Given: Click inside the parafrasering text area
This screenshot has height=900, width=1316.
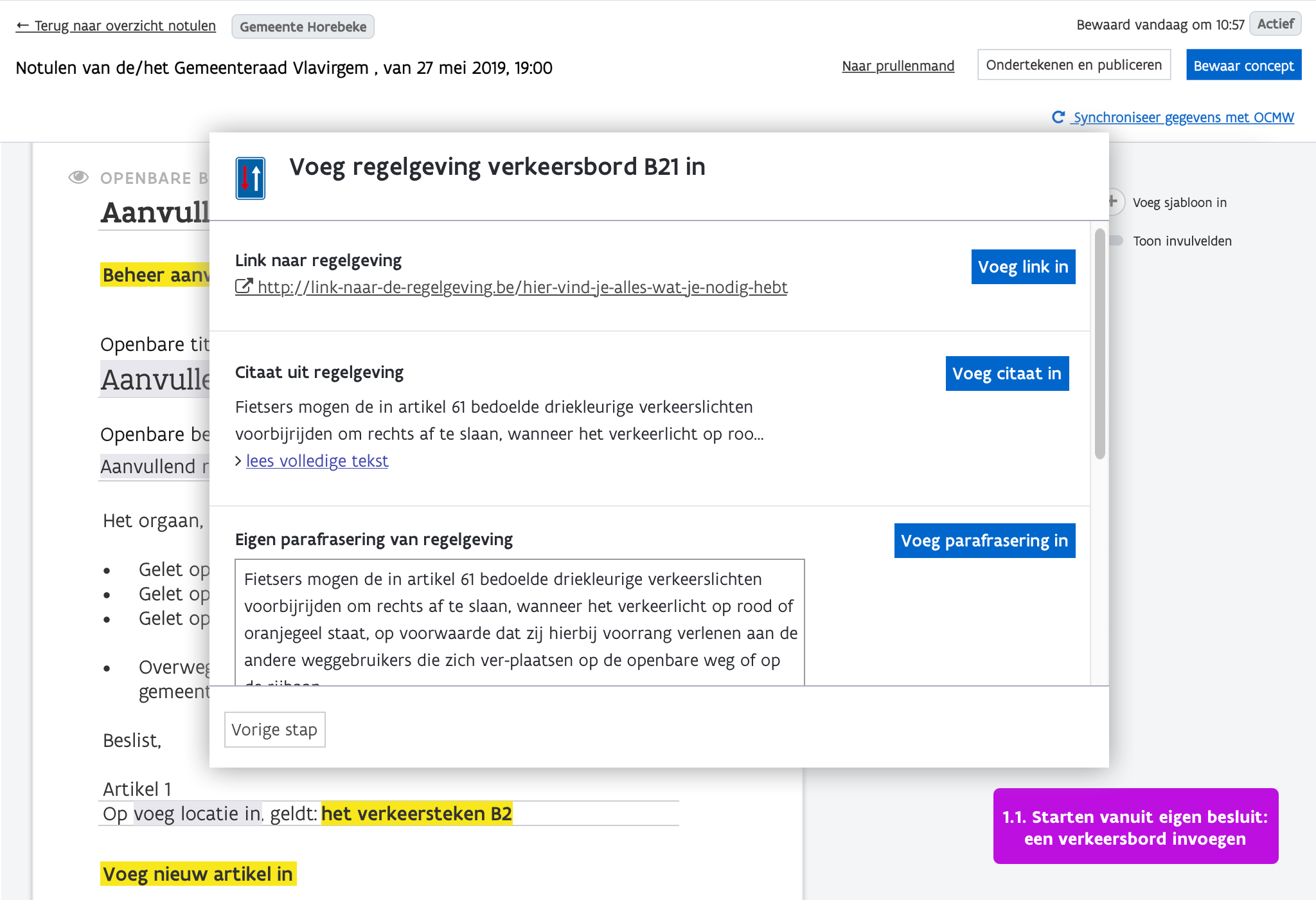Looking at the screenshot, I should tap(519, 620).
